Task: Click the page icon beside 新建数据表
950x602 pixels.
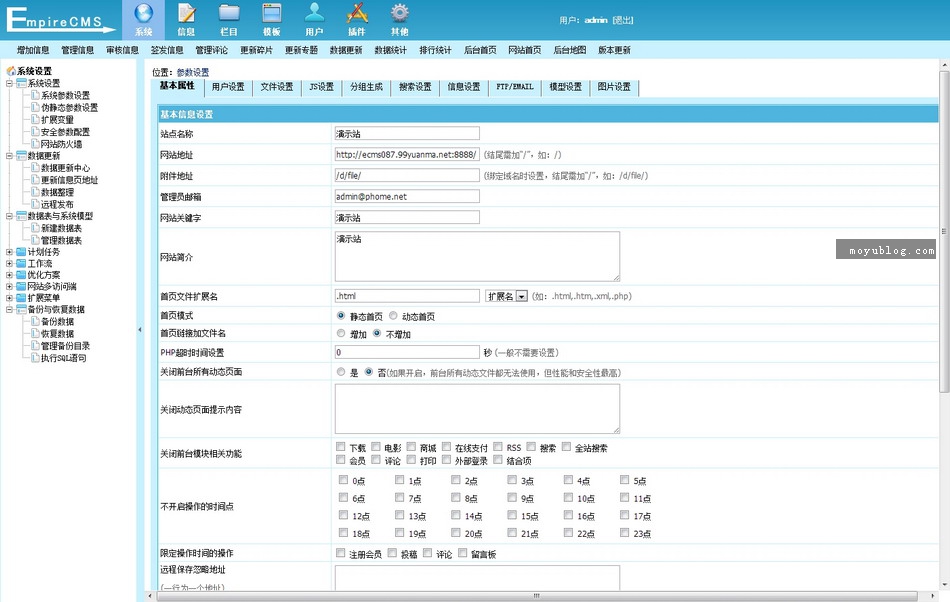Action: click(35, 228)
